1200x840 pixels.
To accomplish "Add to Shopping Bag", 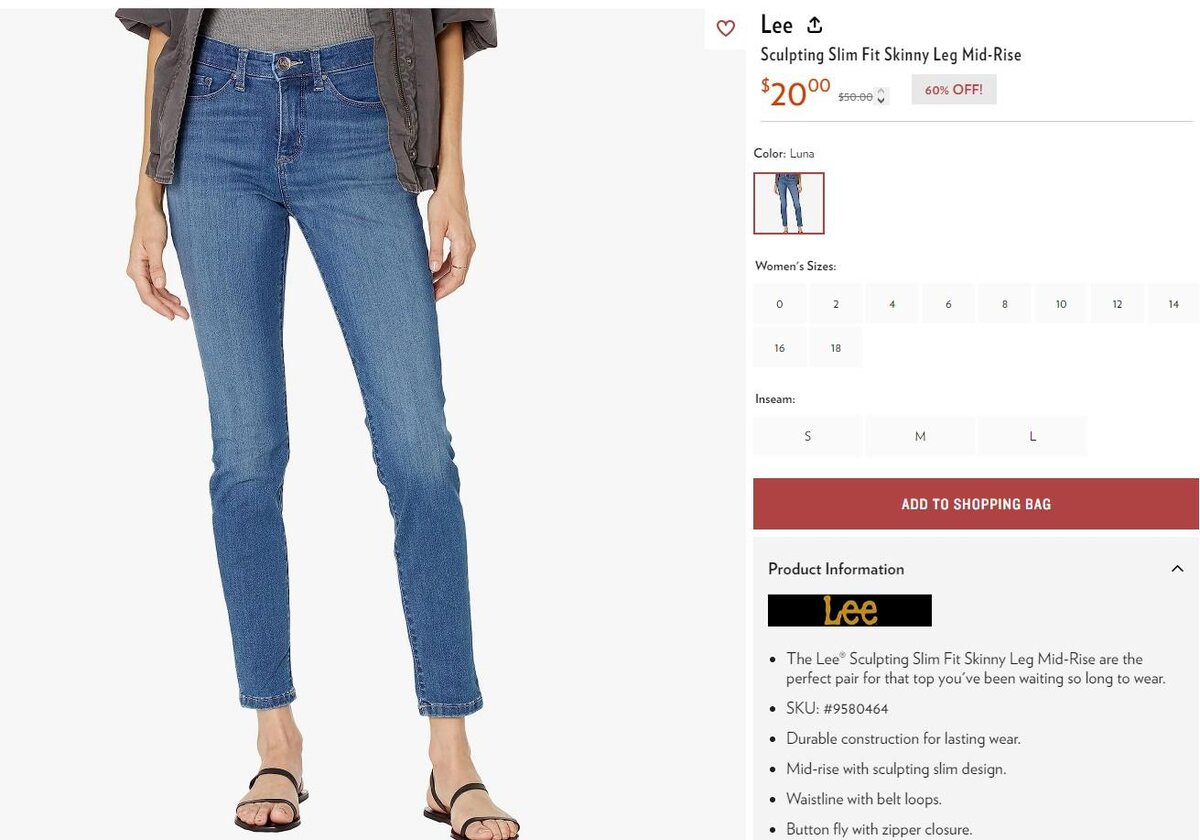I will pos(976,504).
